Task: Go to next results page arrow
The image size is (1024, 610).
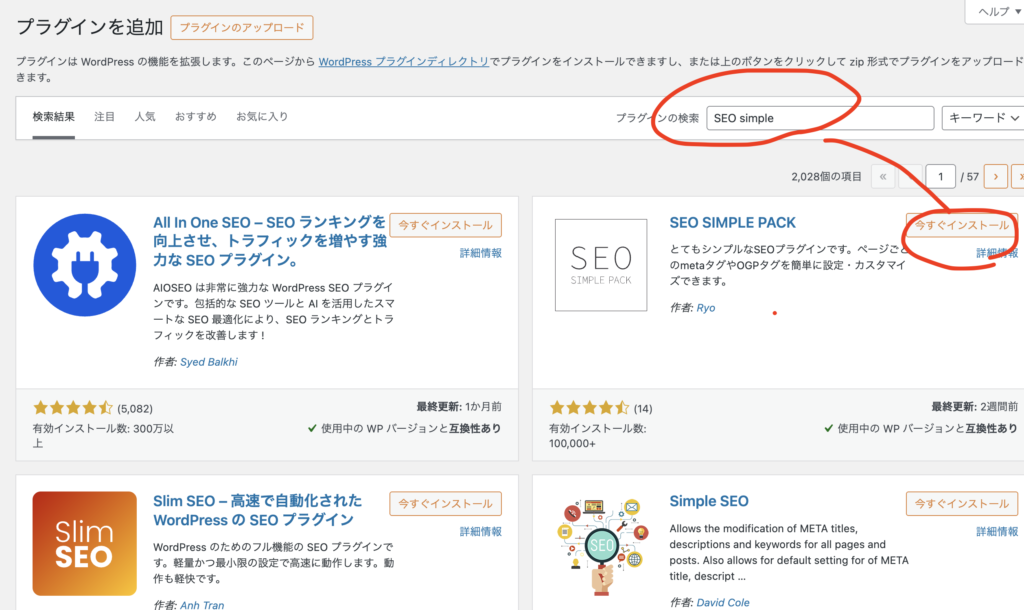Action: (995, 177)
